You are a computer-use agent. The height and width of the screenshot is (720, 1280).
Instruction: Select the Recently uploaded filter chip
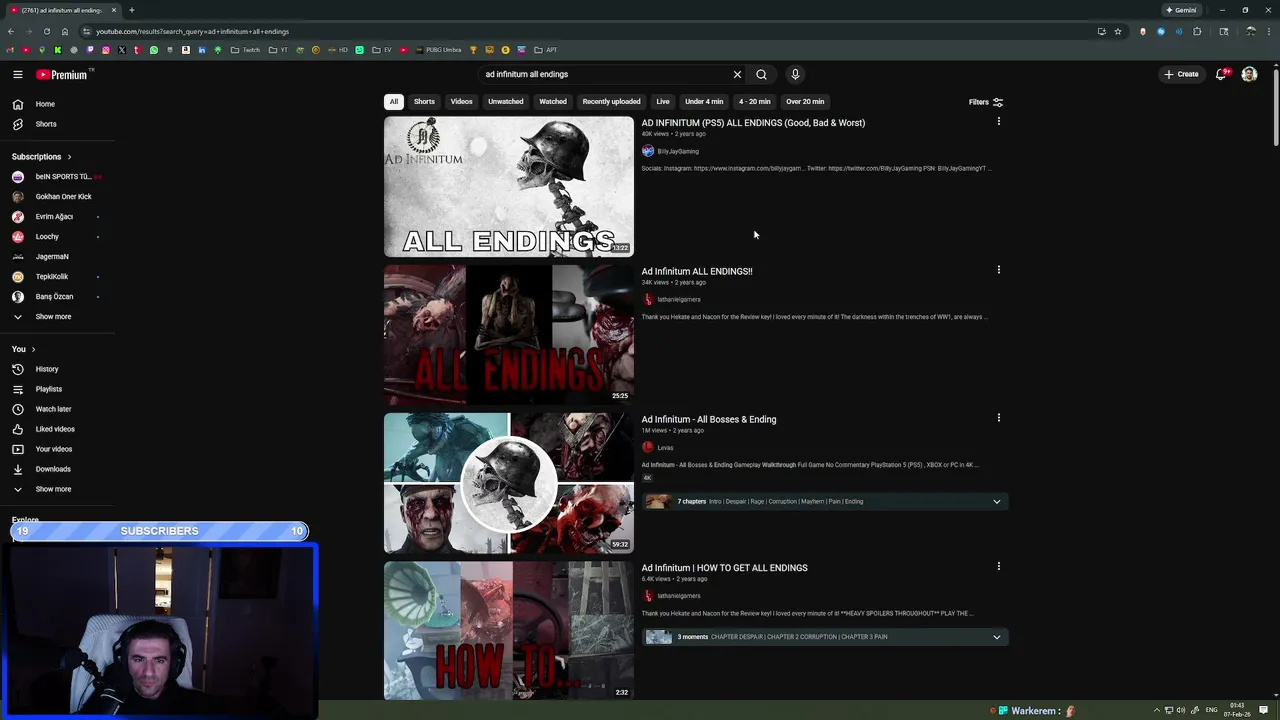(x=611, y=101)
